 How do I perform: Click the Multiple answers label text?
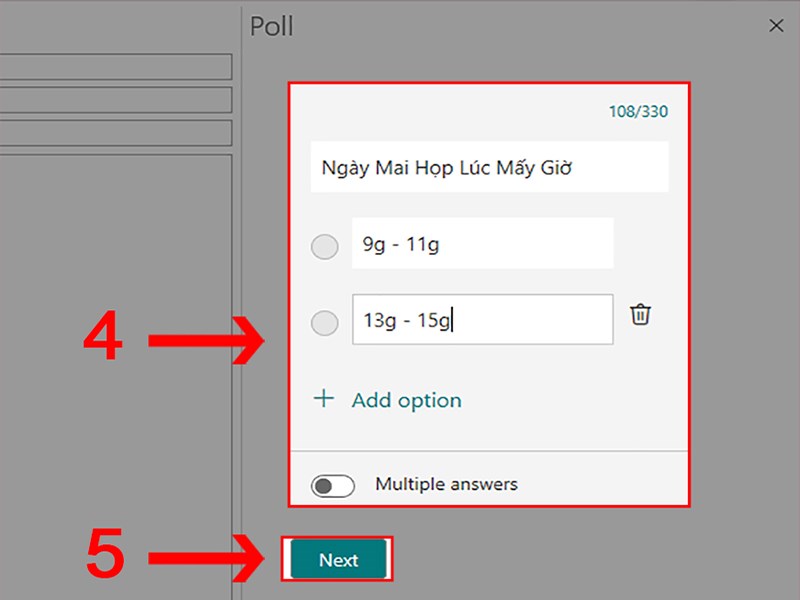446,484
